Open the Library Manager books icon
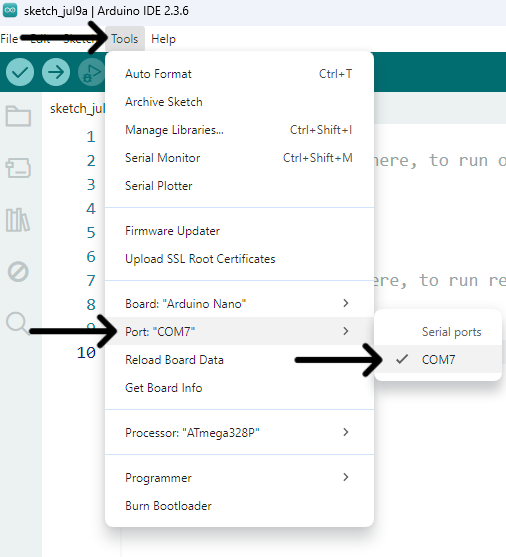 tap(18, 220)
